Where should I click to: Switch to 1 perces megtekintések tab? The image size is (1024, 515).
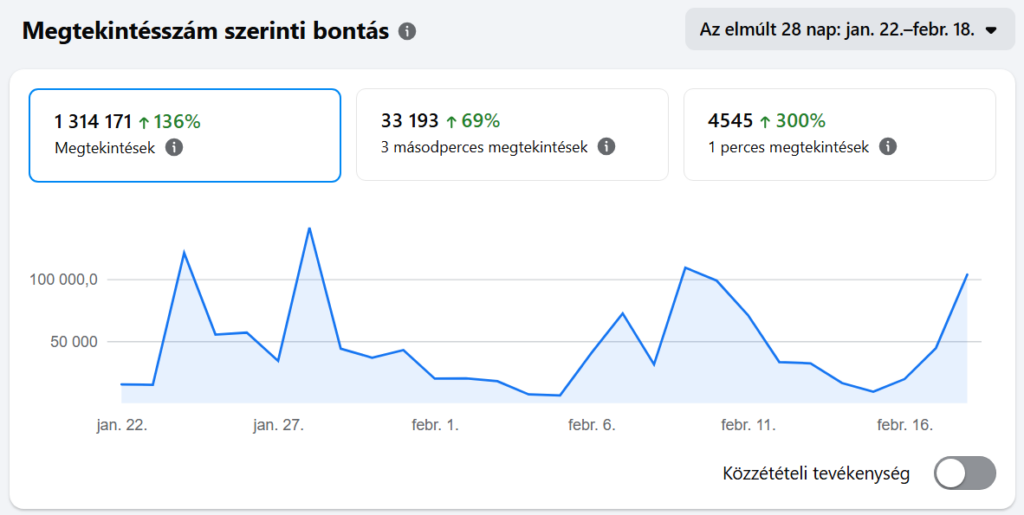[x=839, y=135]
